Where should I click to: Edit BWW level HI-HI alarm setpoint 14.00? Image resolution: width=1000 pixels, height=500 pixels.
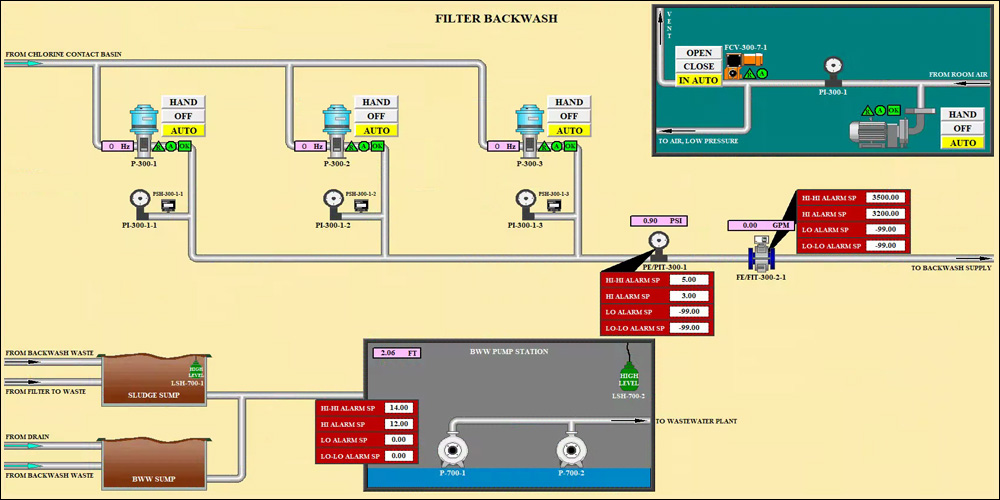tap(397, 408)
